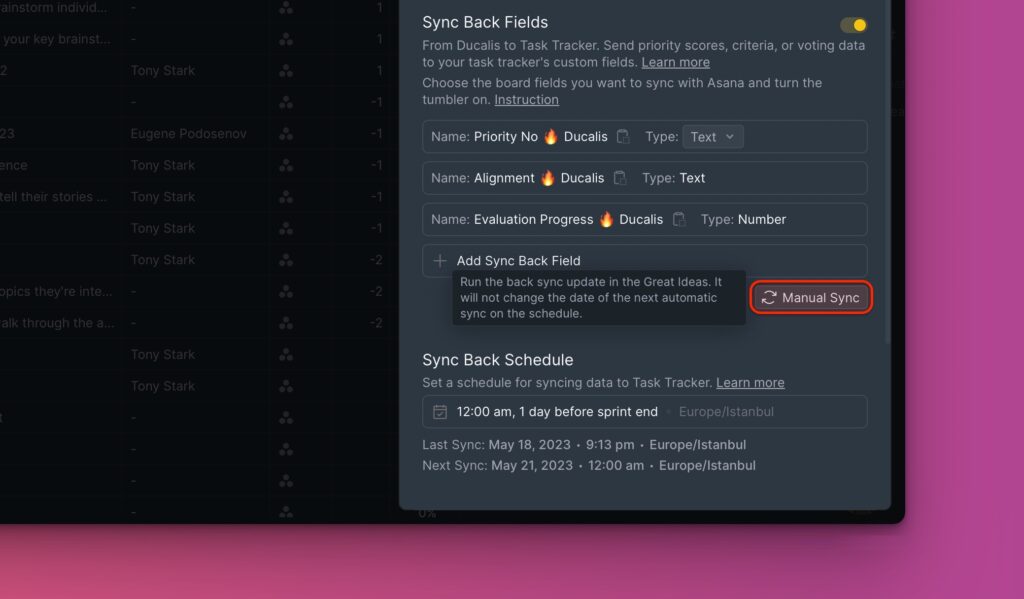The height and width of the screenshot is (599, 1024).
Task: Select the Evaluation Progress Ducalis field row
Action: pos(645,219)
